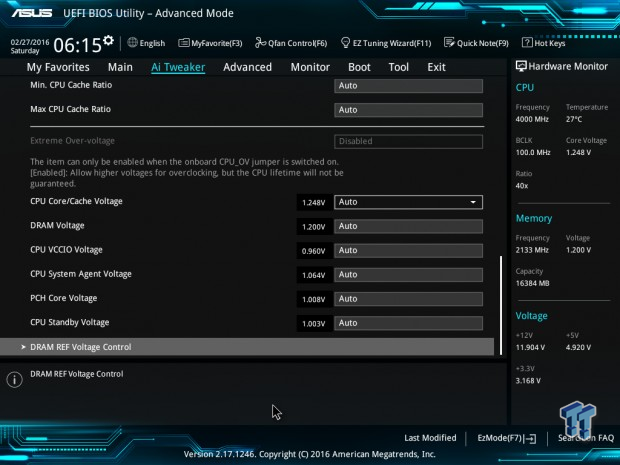Select the Max CPU Cache Ratio label
This screenshot has width=620, height=465.
click(70, 109)
